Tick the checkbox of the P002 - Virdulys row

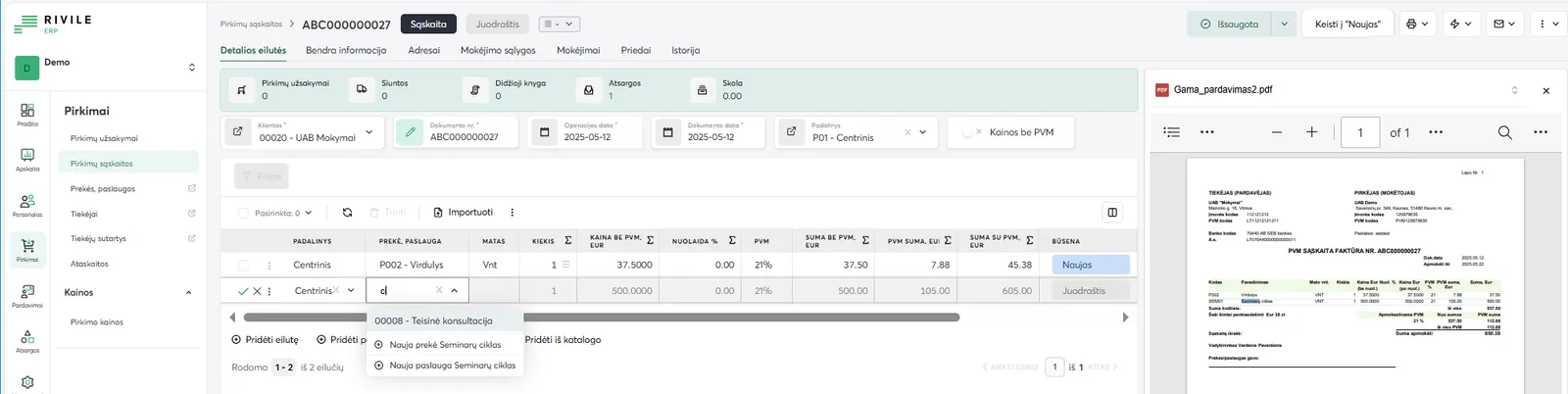243,265
